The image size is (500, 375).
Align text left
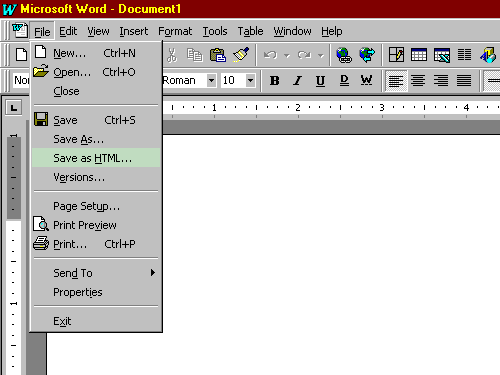[396, 80]
